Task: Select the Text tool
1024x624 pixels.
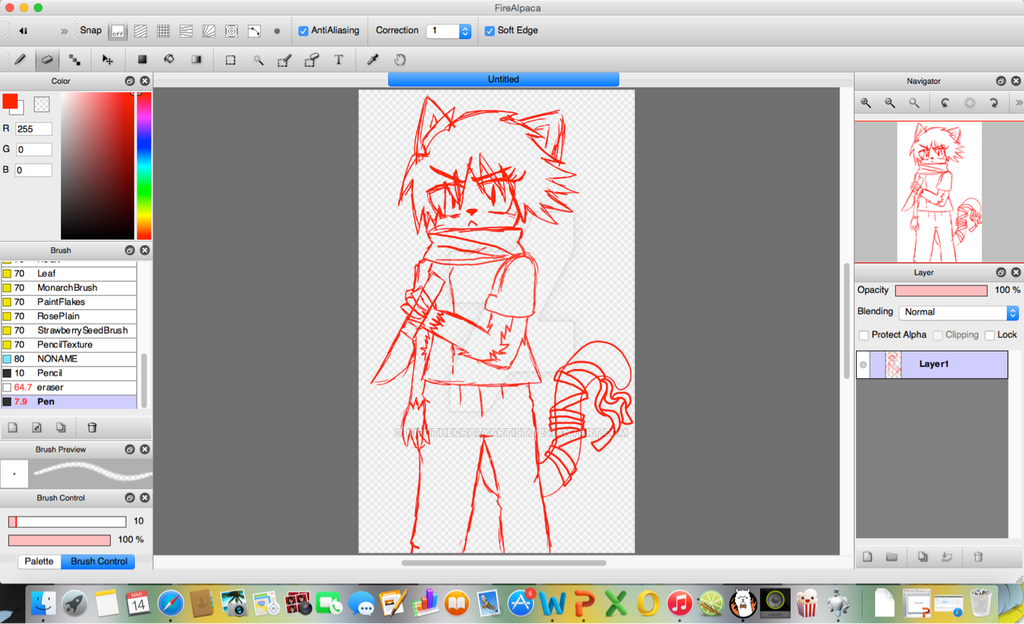Action: point(339,60)
